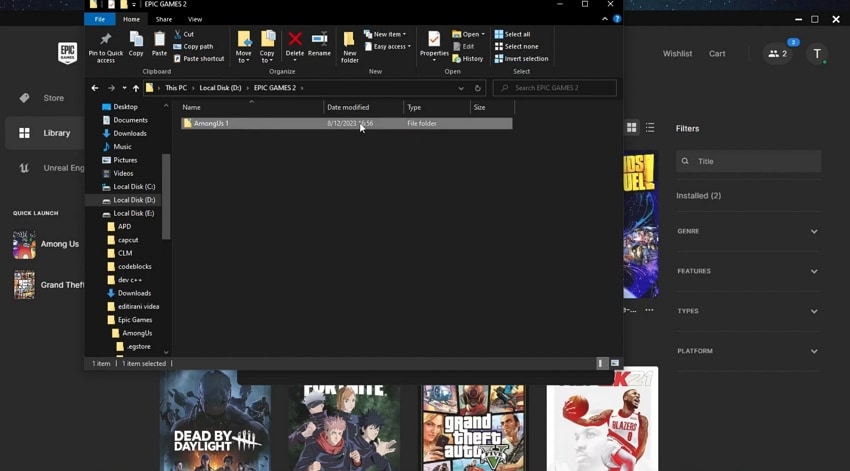
Task: Open Grand Theft Auto V game tile
Action: [474, 428]
